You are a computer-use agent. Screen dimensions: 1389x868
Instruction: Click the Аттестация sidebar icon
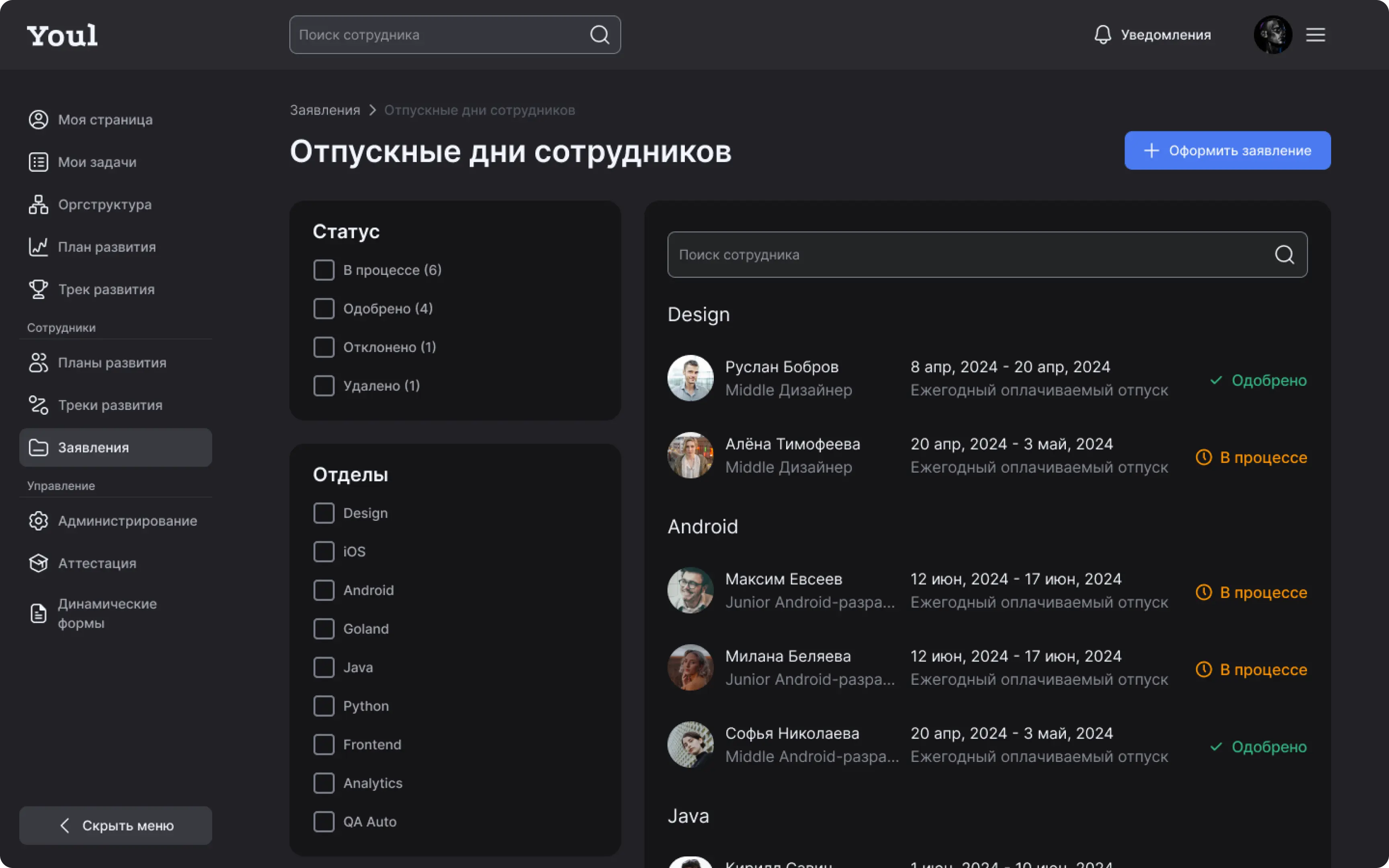click(38, 562)
